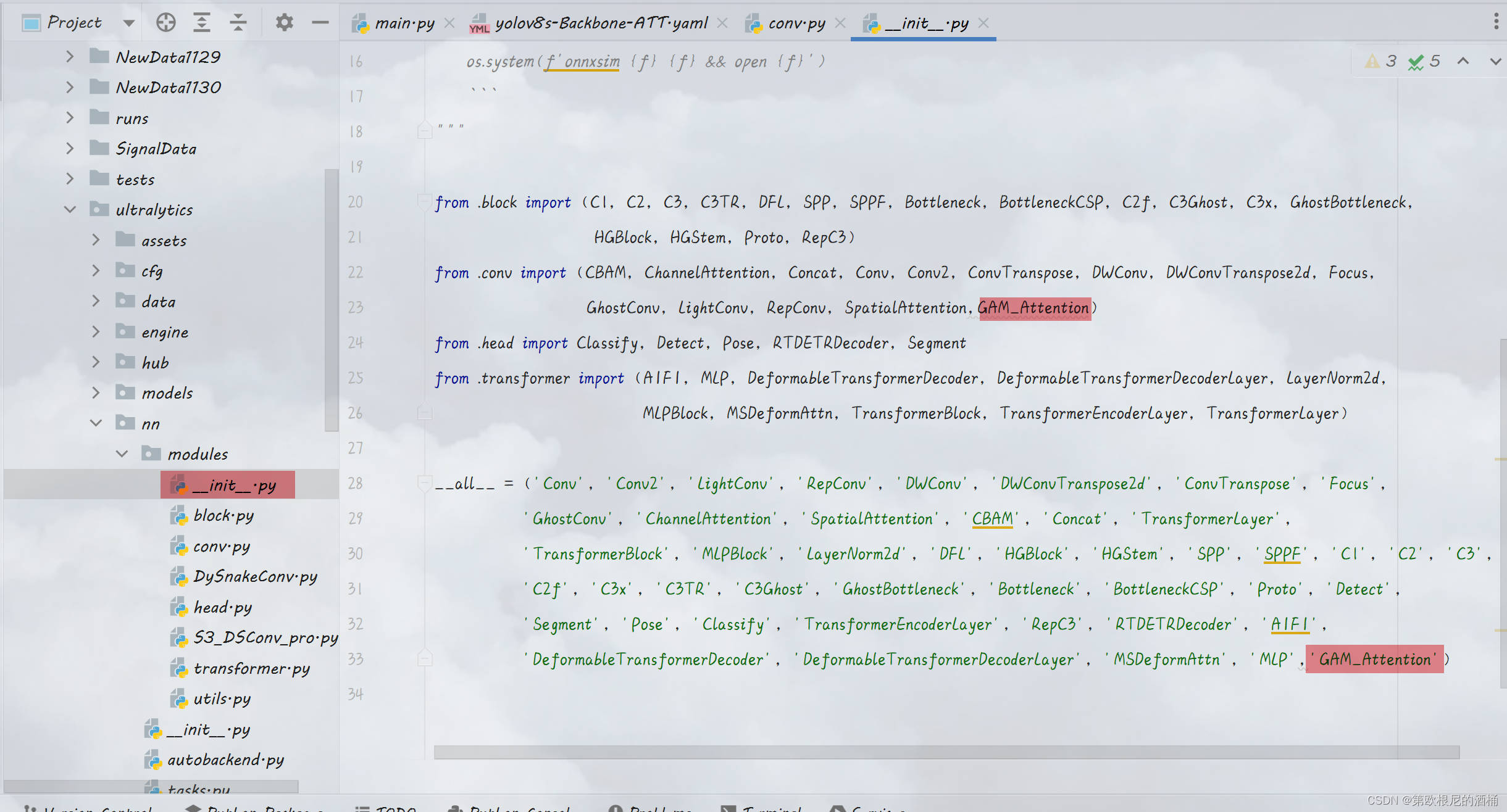Expand the engine folder
The image size is (1507, 812).
point(96,331)
